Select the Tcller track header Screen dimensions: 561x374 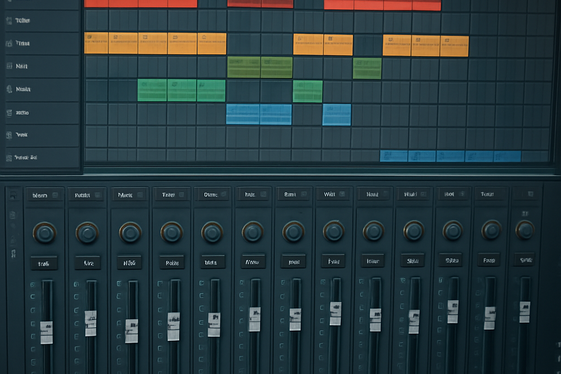pos(42,21)
